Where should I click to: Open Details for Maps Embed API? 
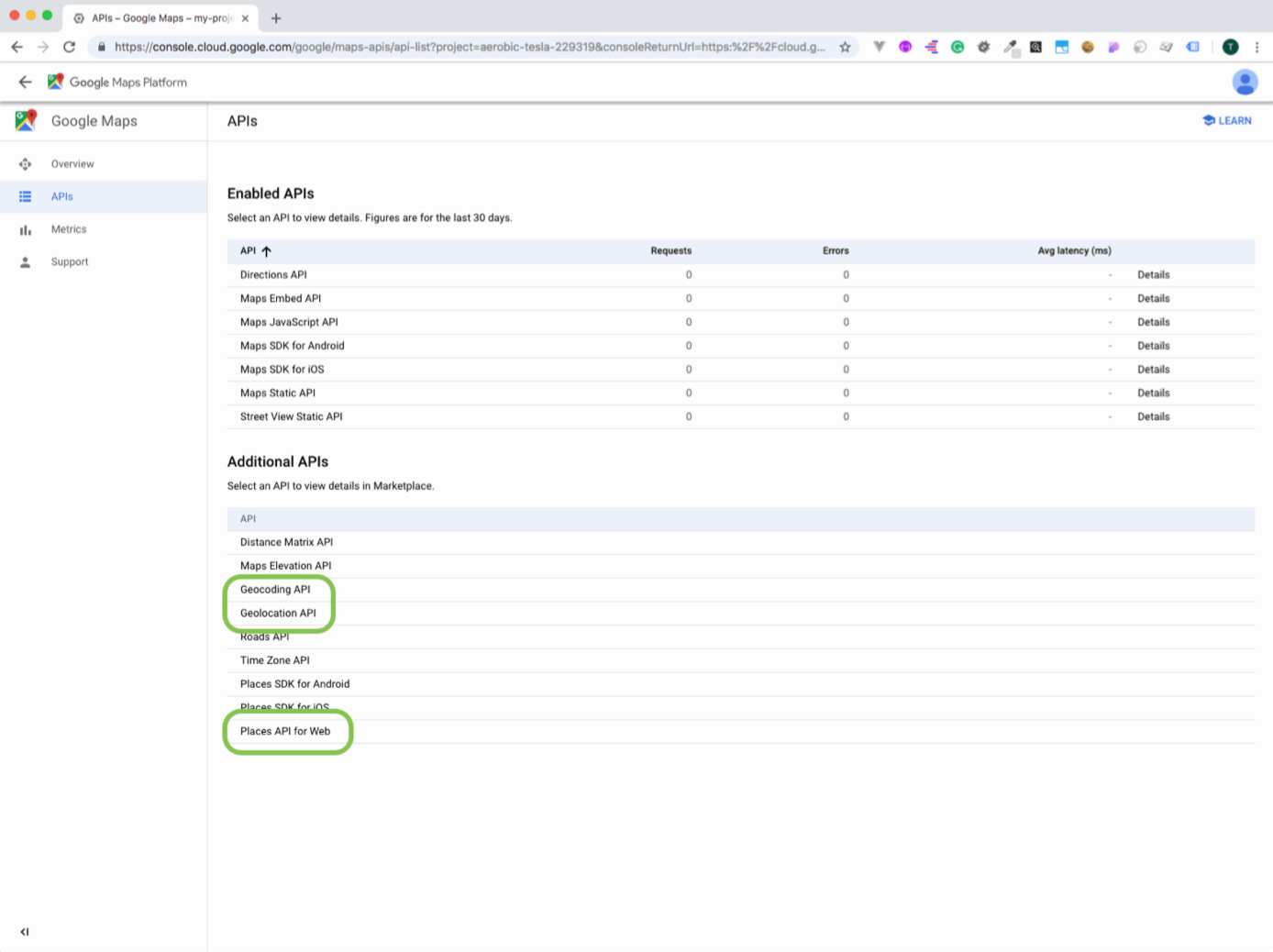[1153, 298]
